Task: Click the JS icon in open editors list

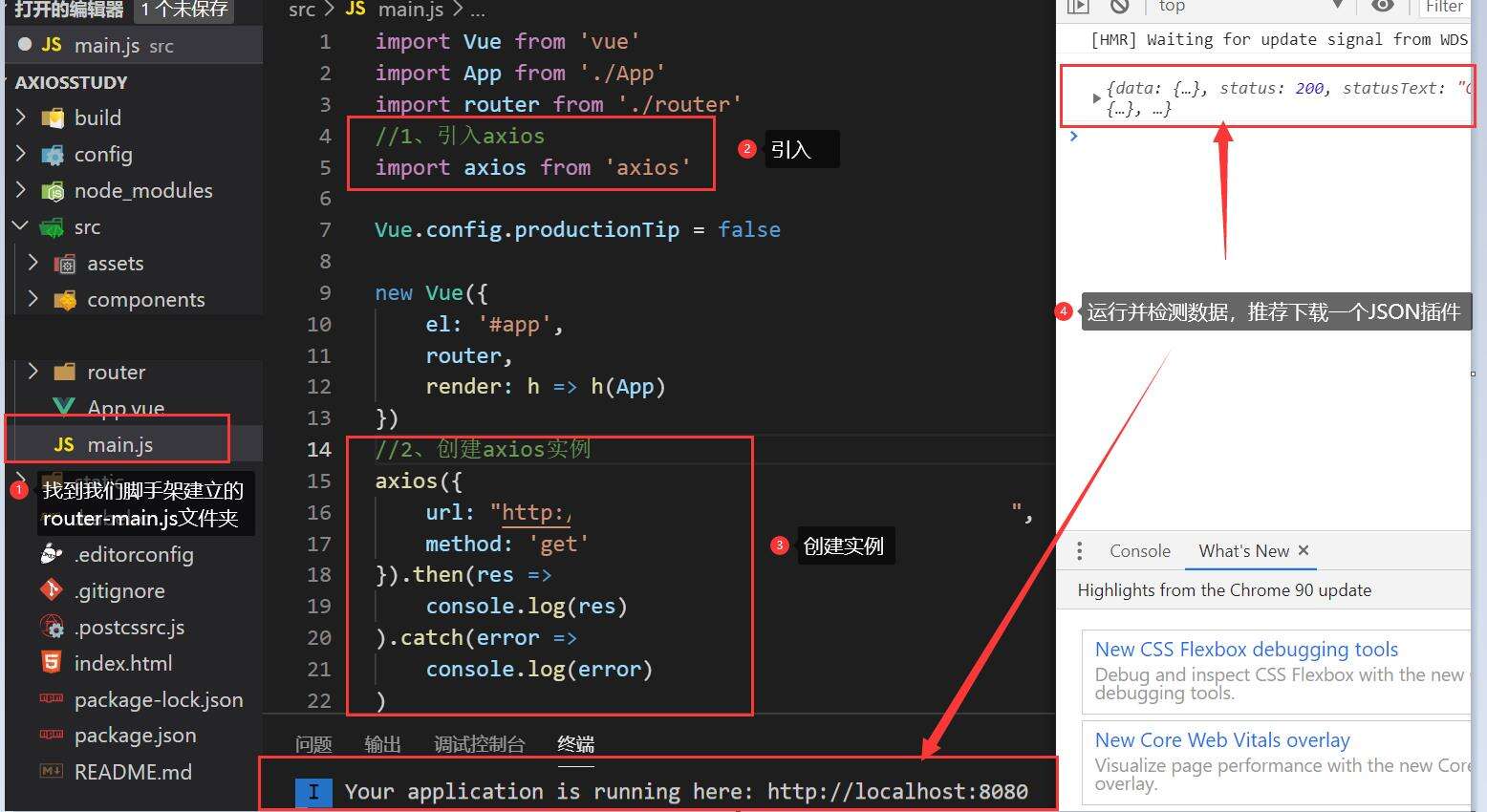Action: (52, 45)
